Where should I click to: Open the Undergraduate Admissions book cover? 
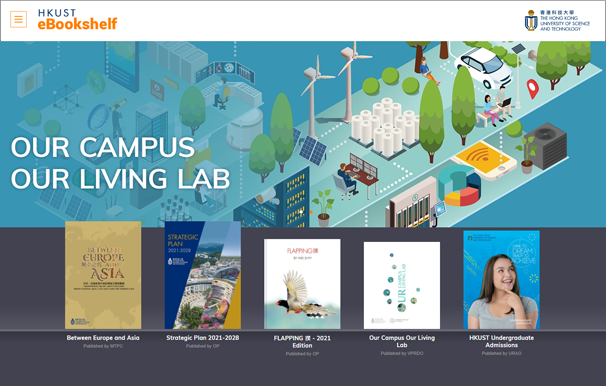[502, 280]
